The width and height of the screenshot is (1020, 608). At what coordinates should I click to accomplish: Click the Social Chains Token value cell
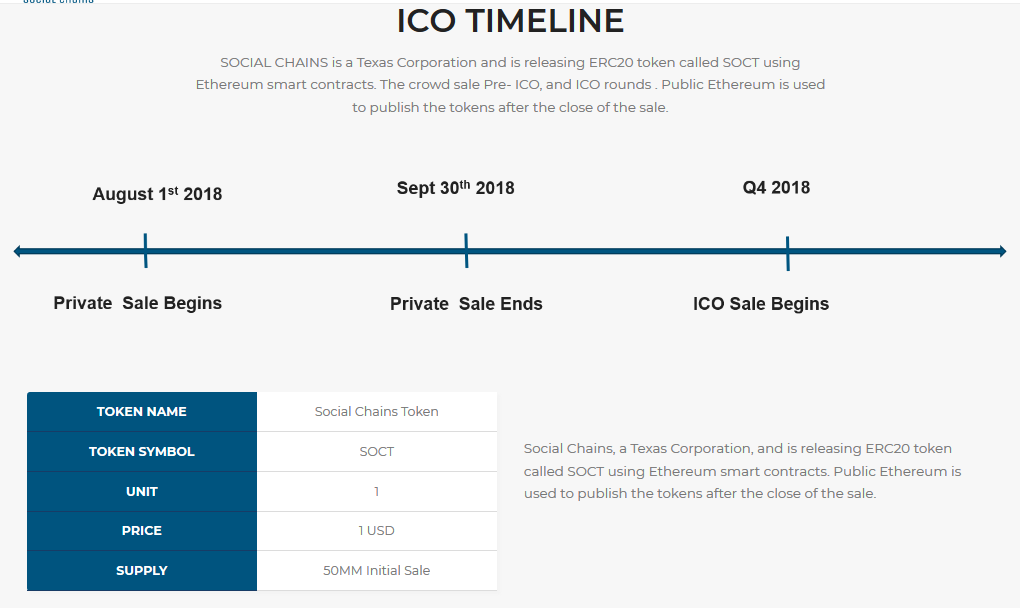coord(377,412)
